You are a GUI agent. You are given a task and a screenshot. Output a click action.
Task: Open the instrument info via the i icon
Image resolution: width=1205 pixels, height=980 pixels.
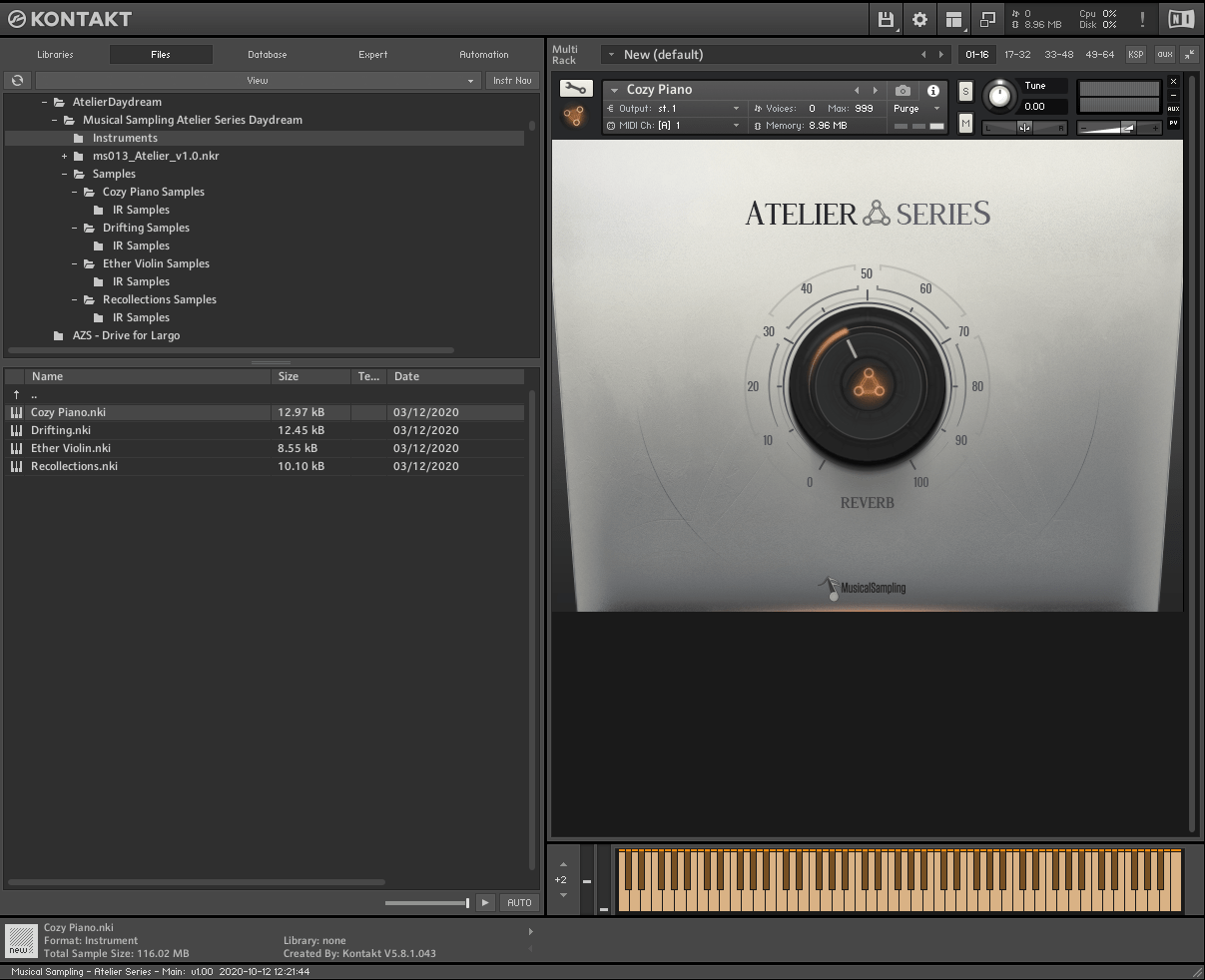(932, 90)
